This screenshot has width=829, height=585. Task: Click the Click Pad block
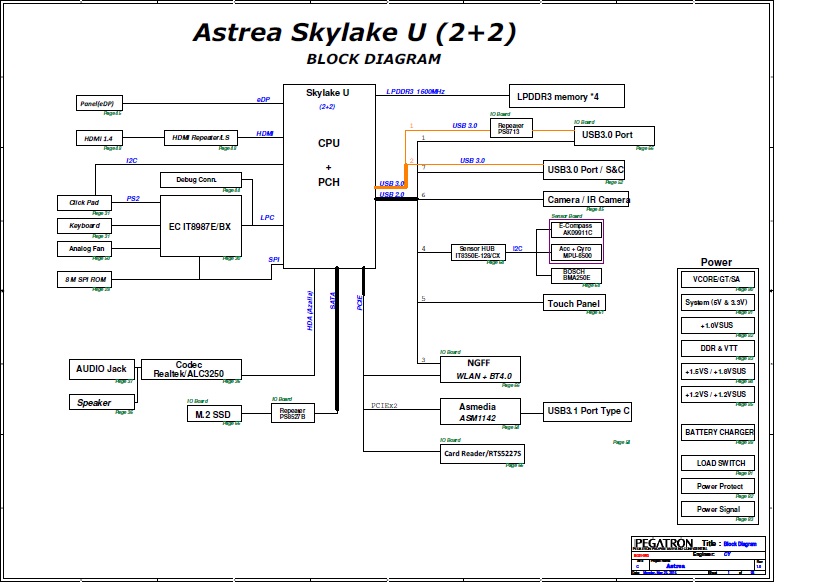pyautogui.click(x=84, y=203)
